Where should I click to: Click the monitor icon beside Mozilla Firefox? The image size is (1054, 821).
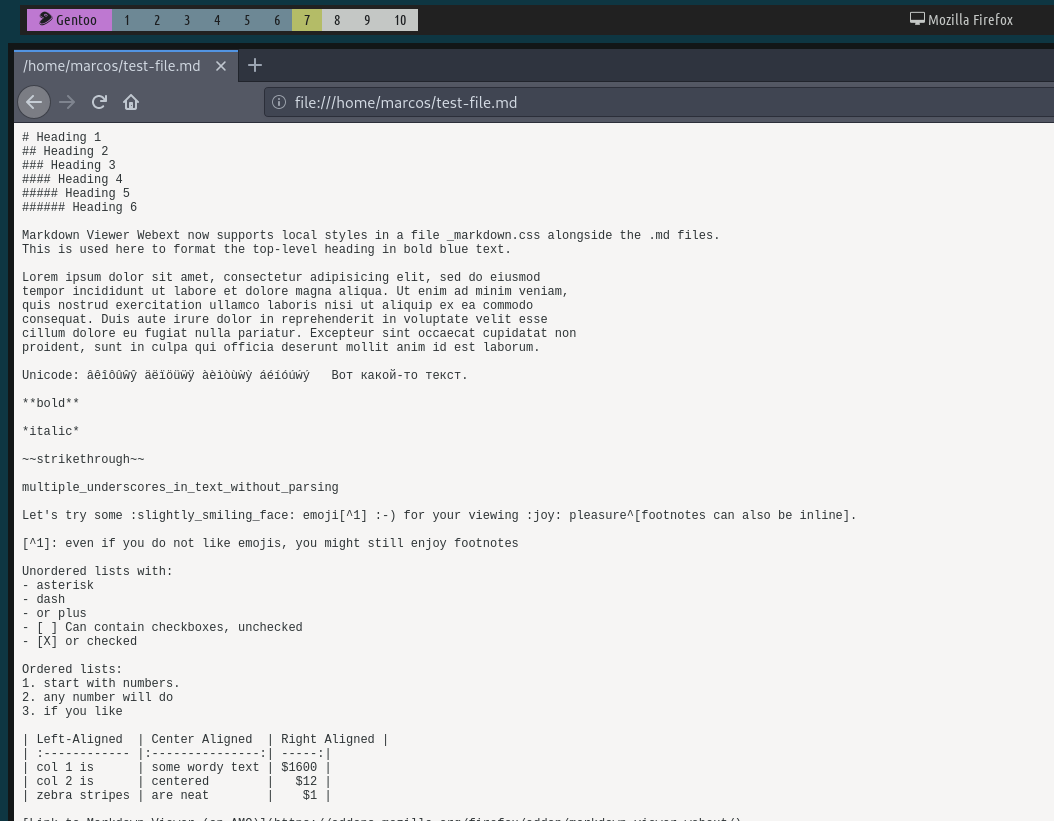(916, 18)
